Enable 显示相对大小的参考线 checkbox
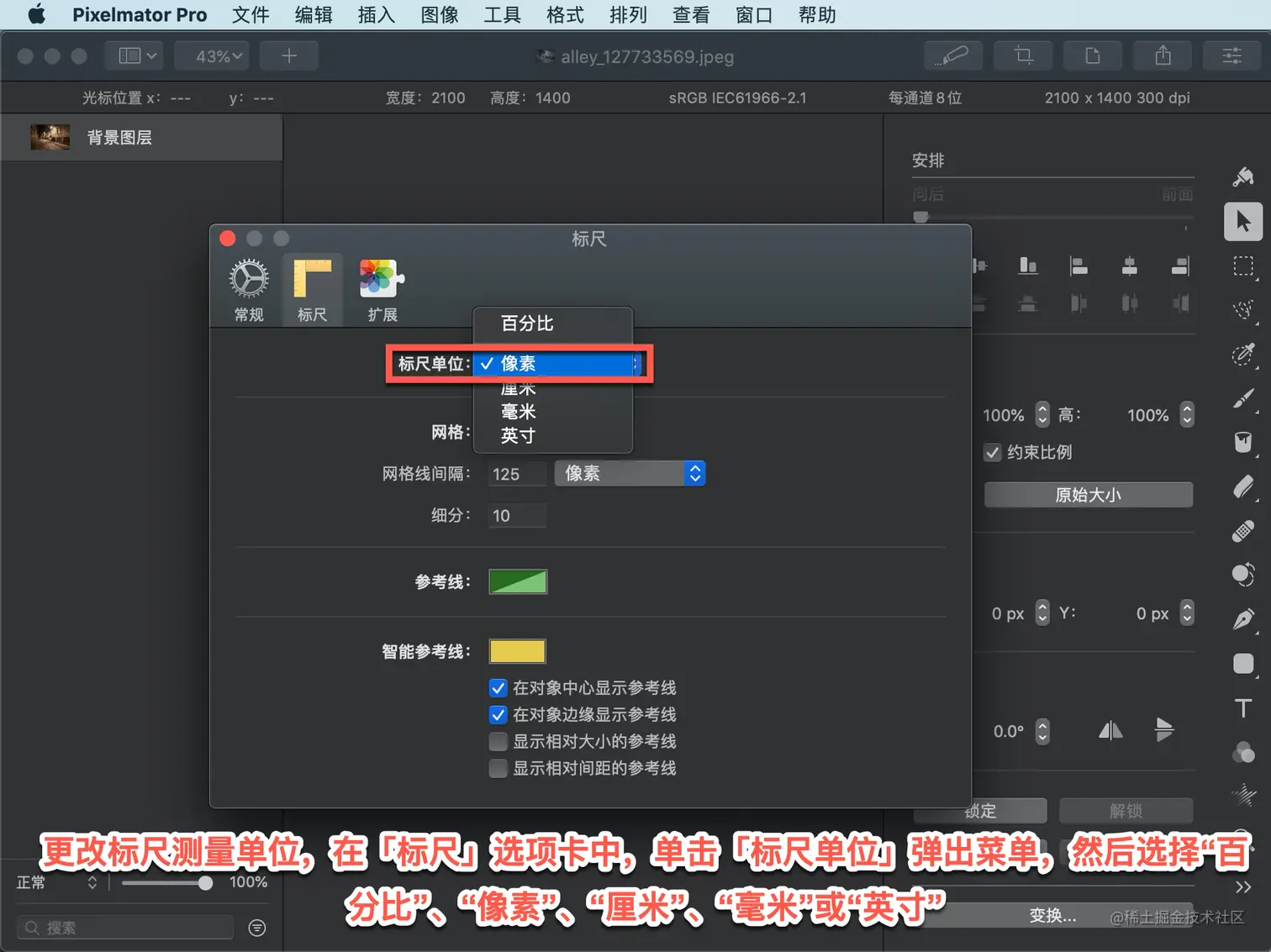Screen dimensions: 1271x952 click(498, 742)
